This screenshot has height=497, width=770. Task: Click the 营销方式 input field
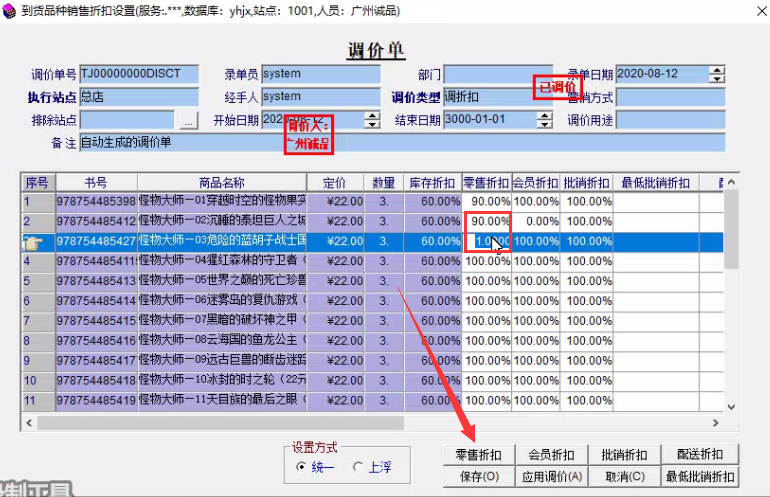(x=670, y=97)
